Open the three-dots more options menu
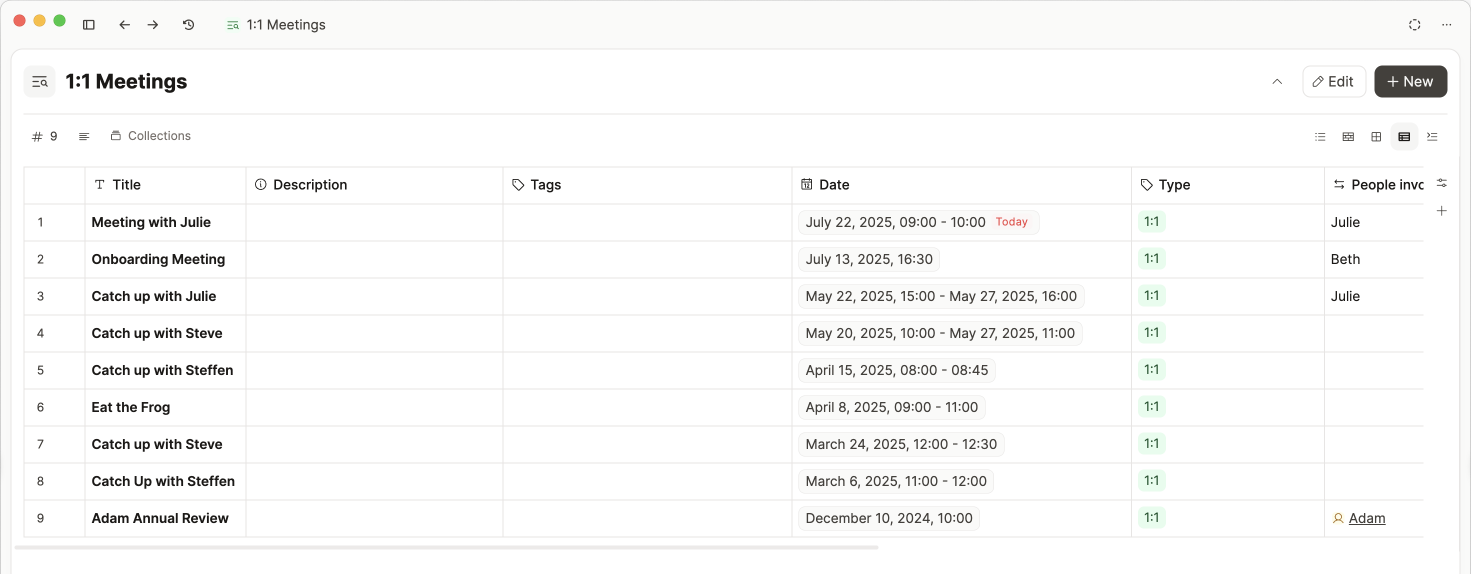 [1446, 25]
